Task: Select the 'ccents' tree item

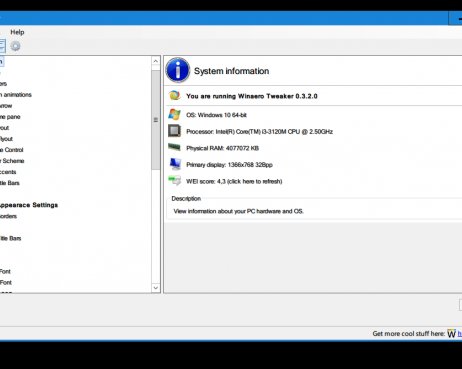Action: point(8,172)
